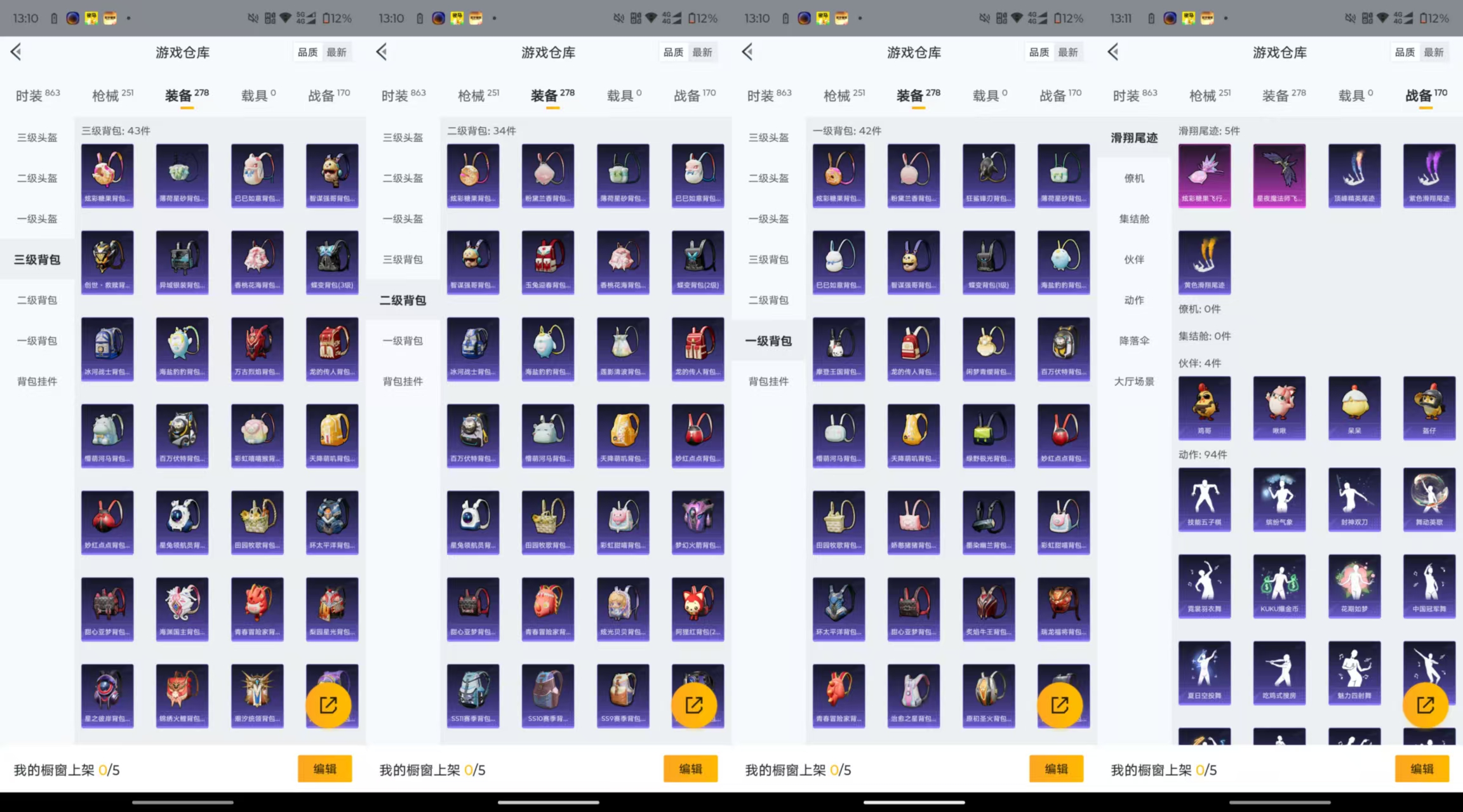The width and height of the screenshot is (1463, 812).
Task: Choose the 动作 sidebar category
Action: click(x=1134, y=300)
